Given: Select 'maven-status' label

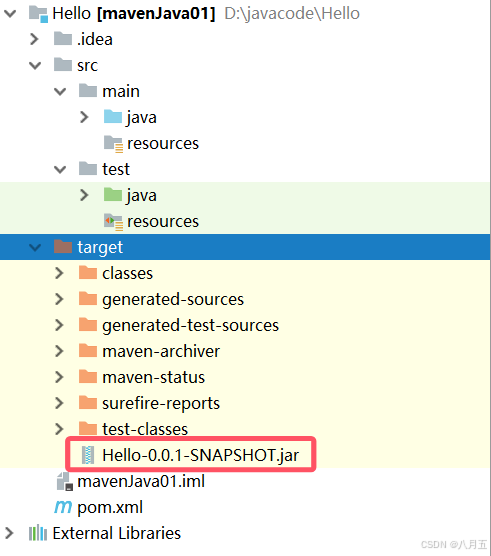Looking at the screenshot, I should [154, 377].
